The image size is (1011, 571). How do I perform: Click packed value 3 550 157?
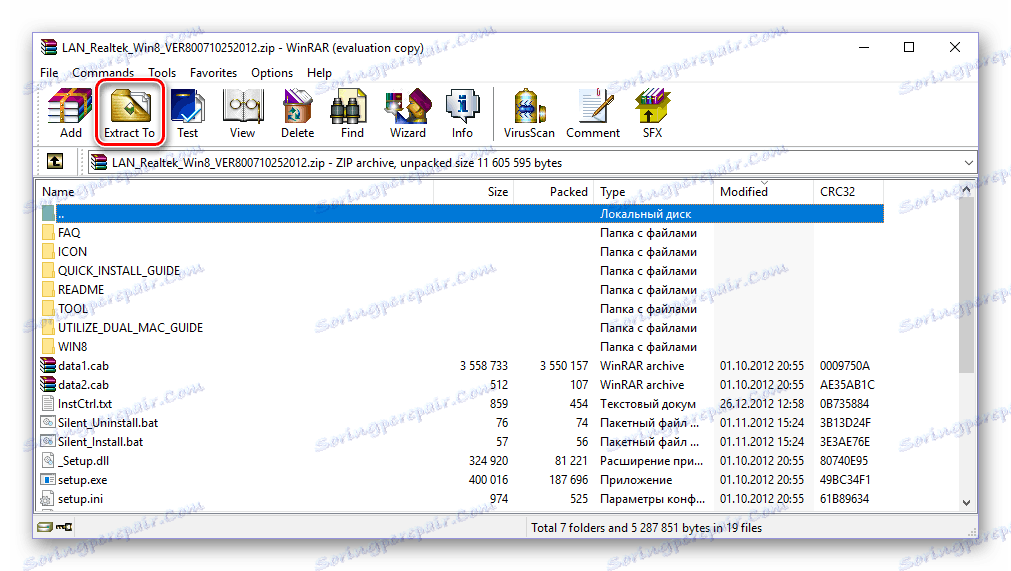[x=564, y=365]
